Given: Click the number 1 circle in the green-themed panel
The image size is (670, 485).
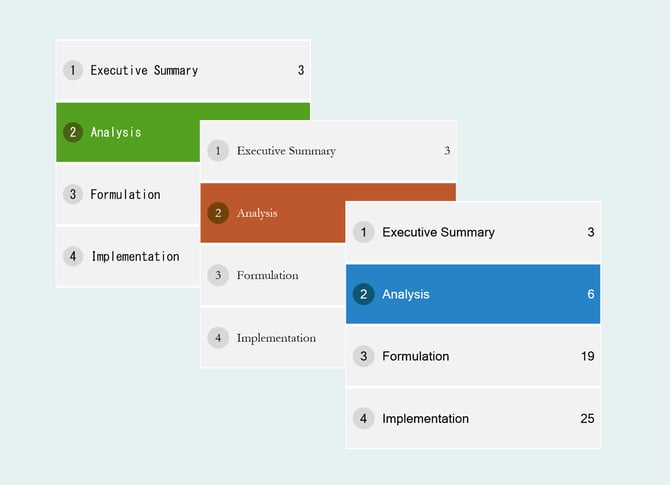Looking at the screenshot, I should click(x=73, y=71).
